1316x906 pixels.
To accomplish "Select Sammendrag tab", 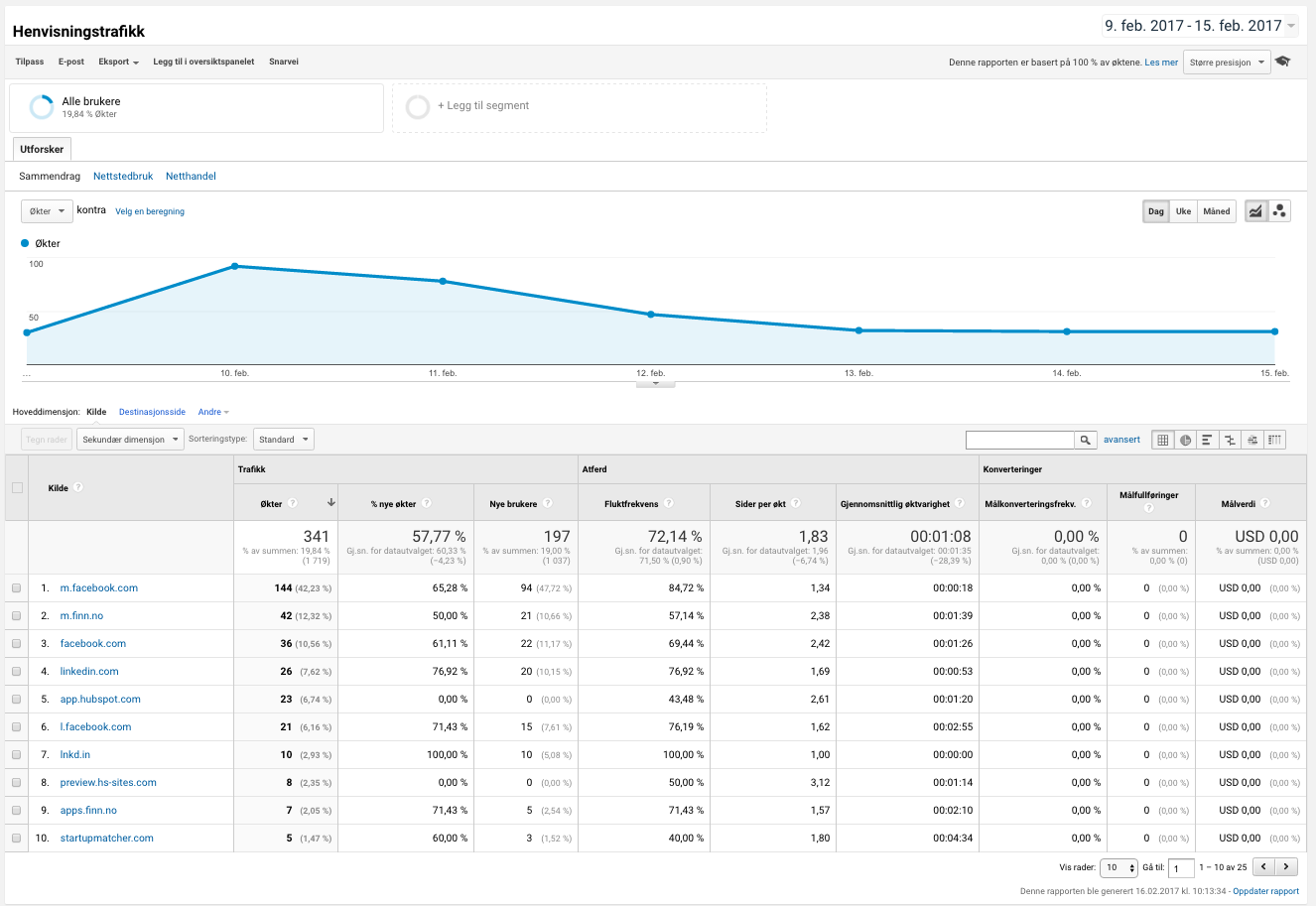I will [50, 176].
